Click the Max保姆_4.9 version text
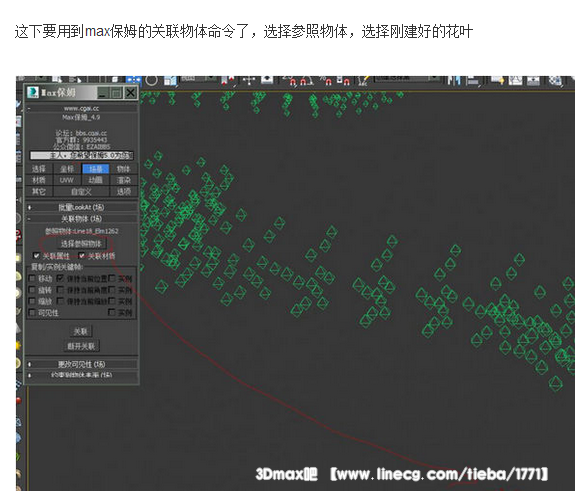This screenshot has width=577, height=491. pyautogui.click(x=81, y=117)
